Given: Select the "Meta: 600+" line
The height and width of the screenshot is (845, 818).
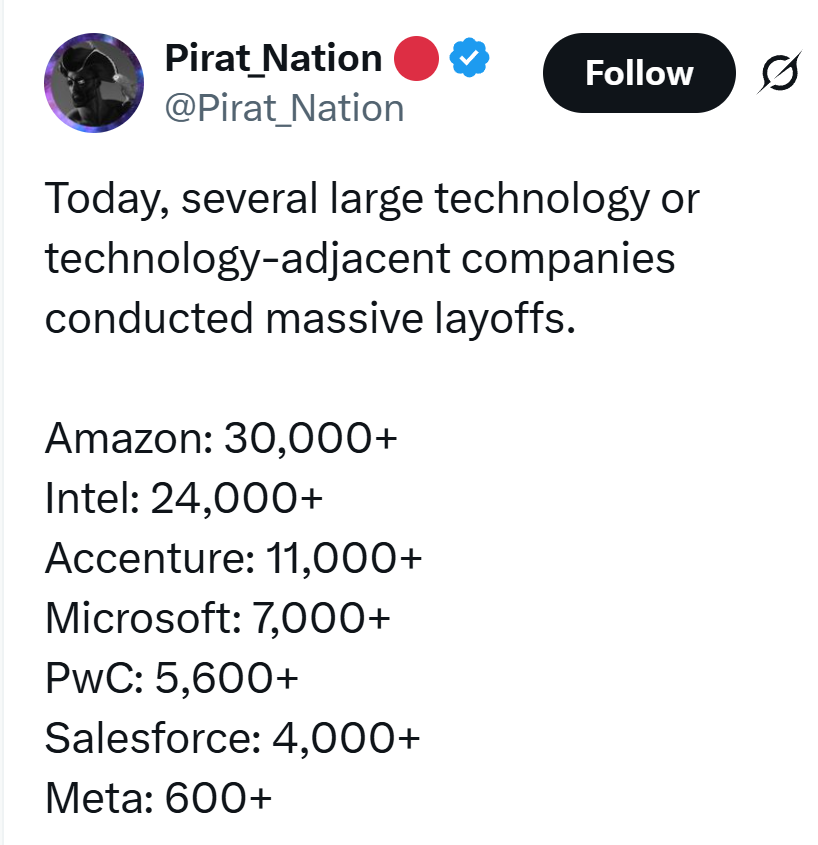Looking at the screenshot, I should tap(158, 798).
